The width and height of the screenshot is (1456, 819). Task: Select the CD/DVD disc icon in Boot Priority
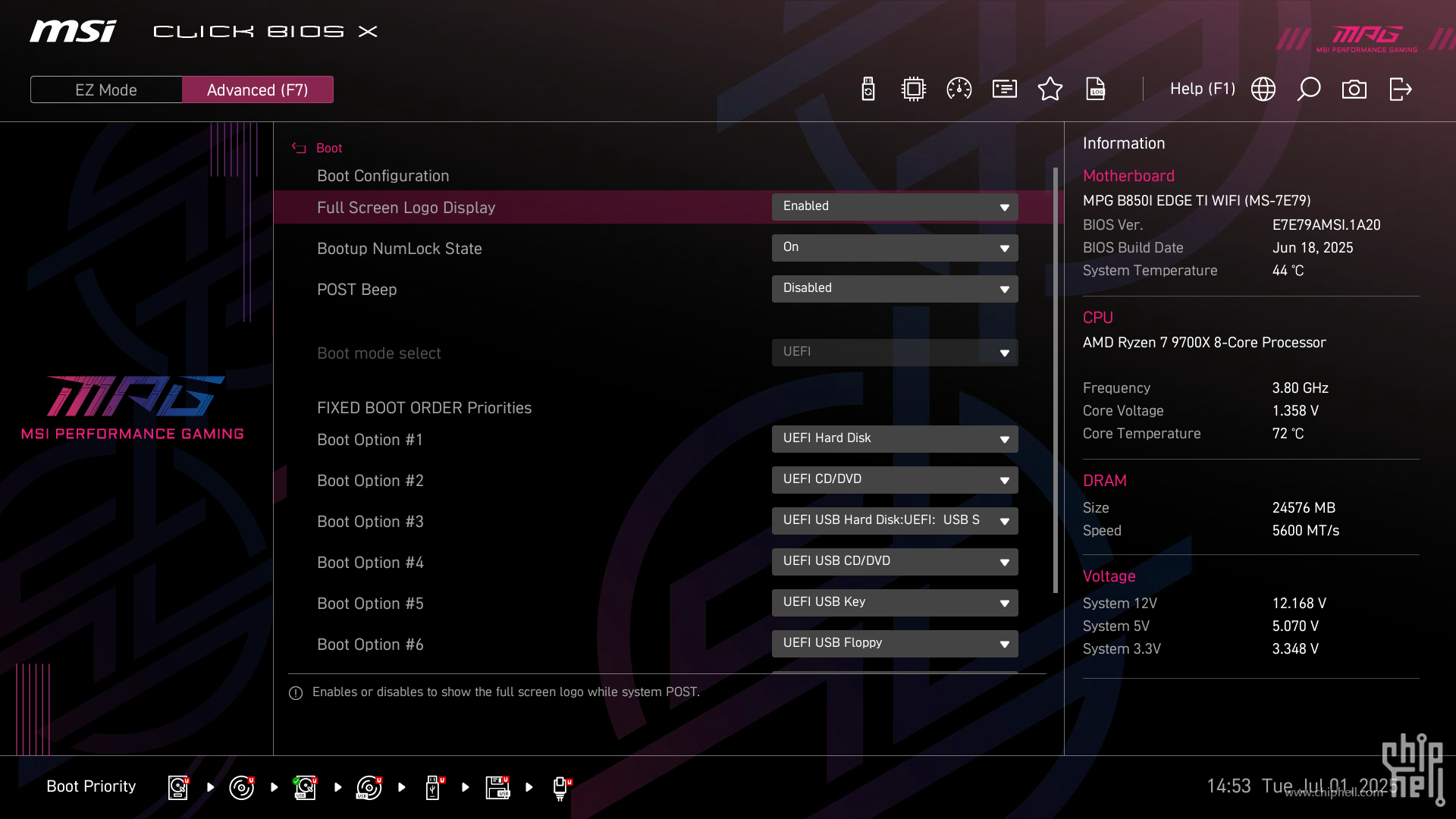click(242, 787)
